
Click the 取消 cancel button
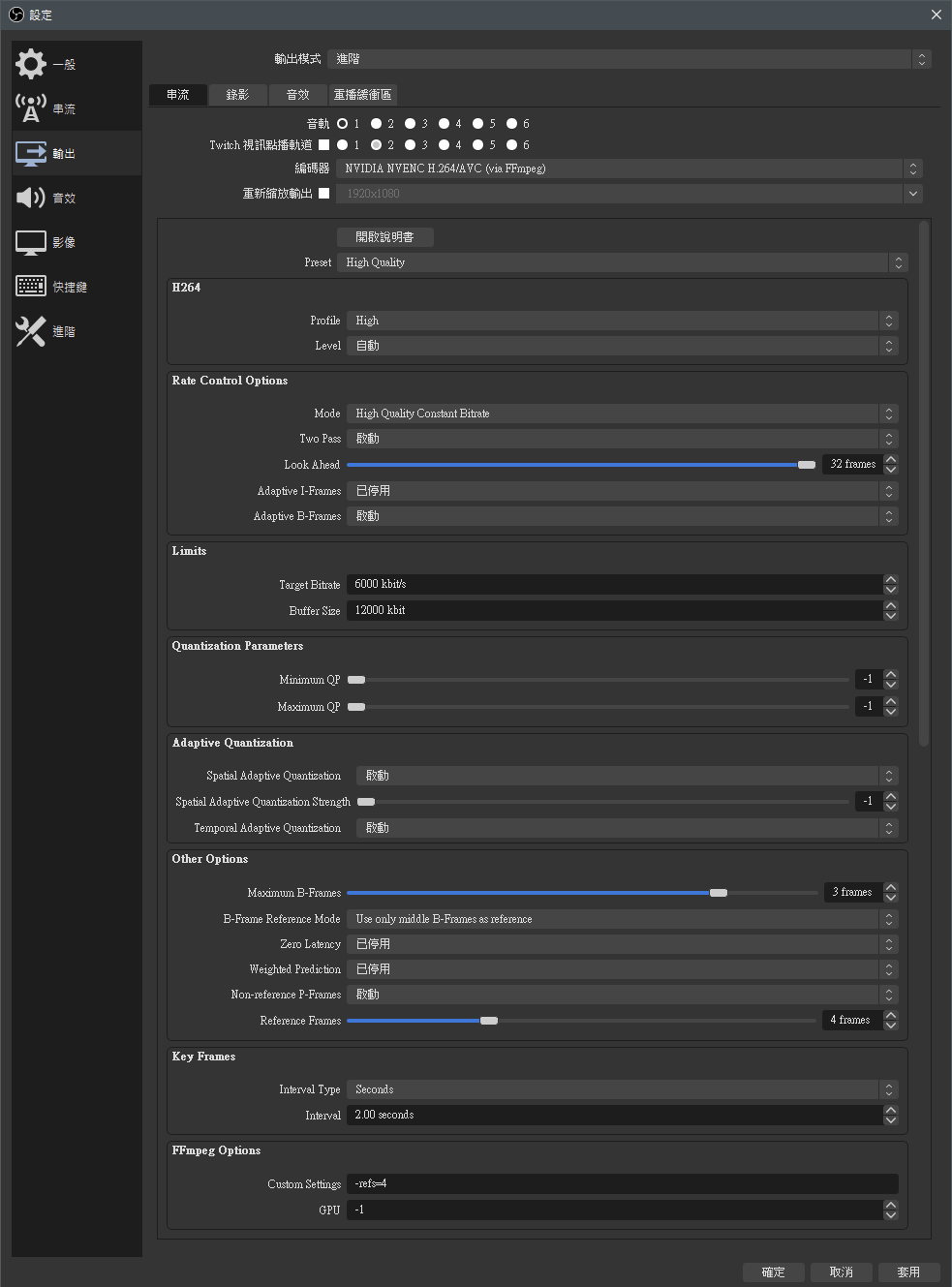click(842, 1272)
